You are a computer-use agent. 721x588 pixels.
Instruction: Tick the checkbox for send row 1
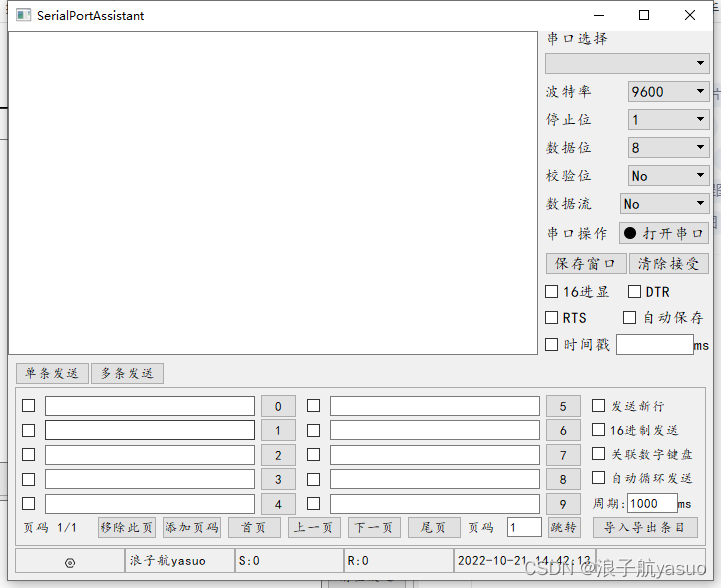(29, 430)
